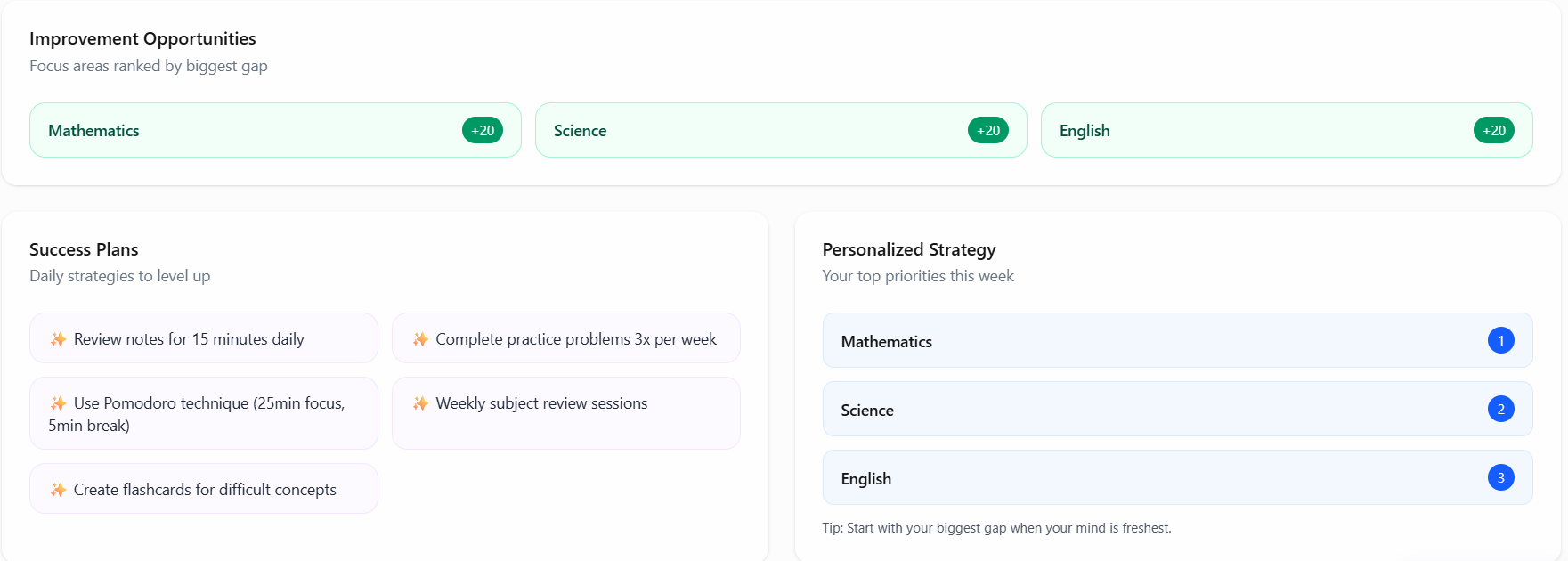Select the English improvement opportunity card

(x=1264, y=130)
